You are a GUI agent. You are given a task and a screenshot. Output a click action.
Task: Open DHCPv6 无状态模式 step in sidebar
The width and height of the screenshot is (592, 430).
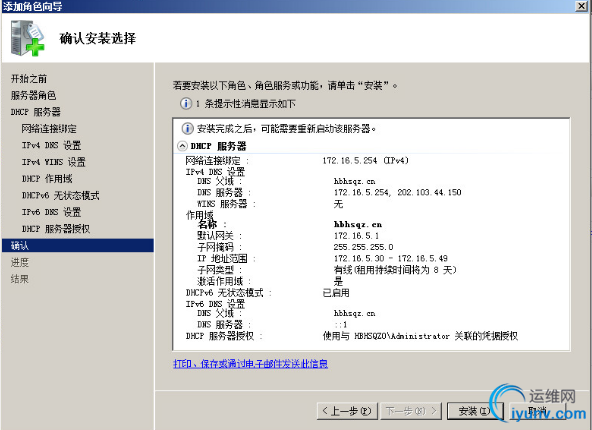(x=60, y=195)
